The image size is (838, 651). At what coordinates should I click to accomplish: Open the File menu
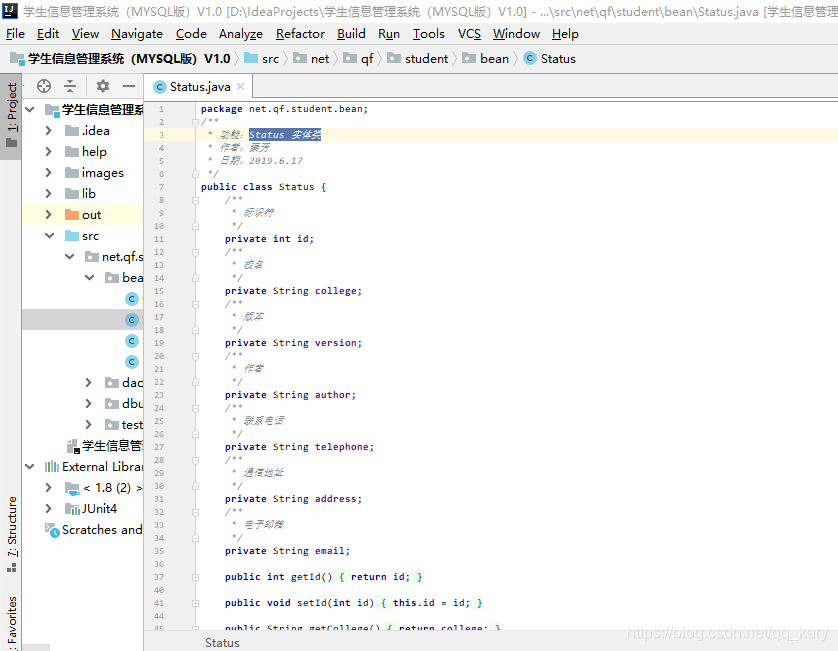pos(15,34)
